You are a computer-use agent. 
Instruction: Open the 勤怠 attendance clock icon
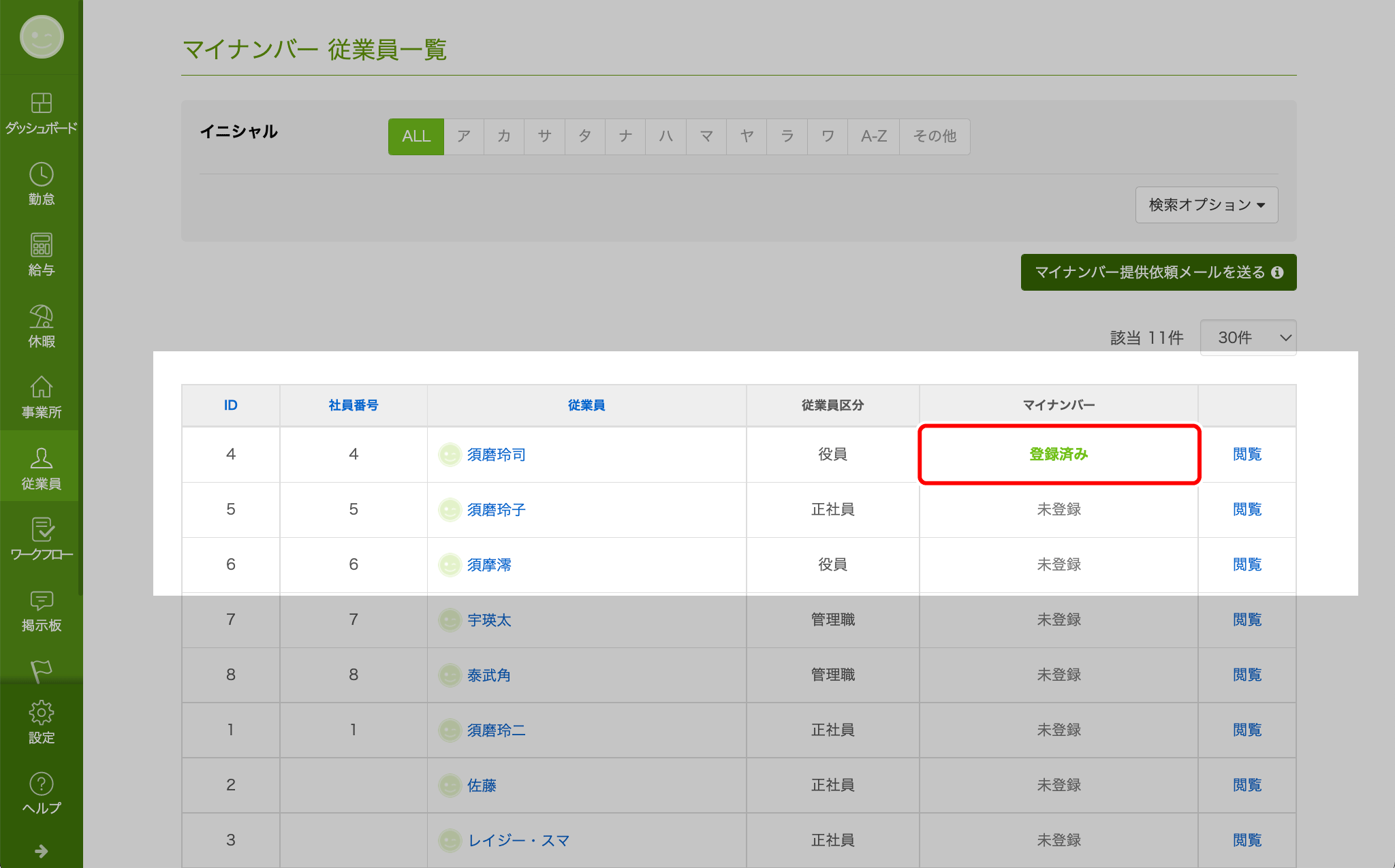point(41,174)
